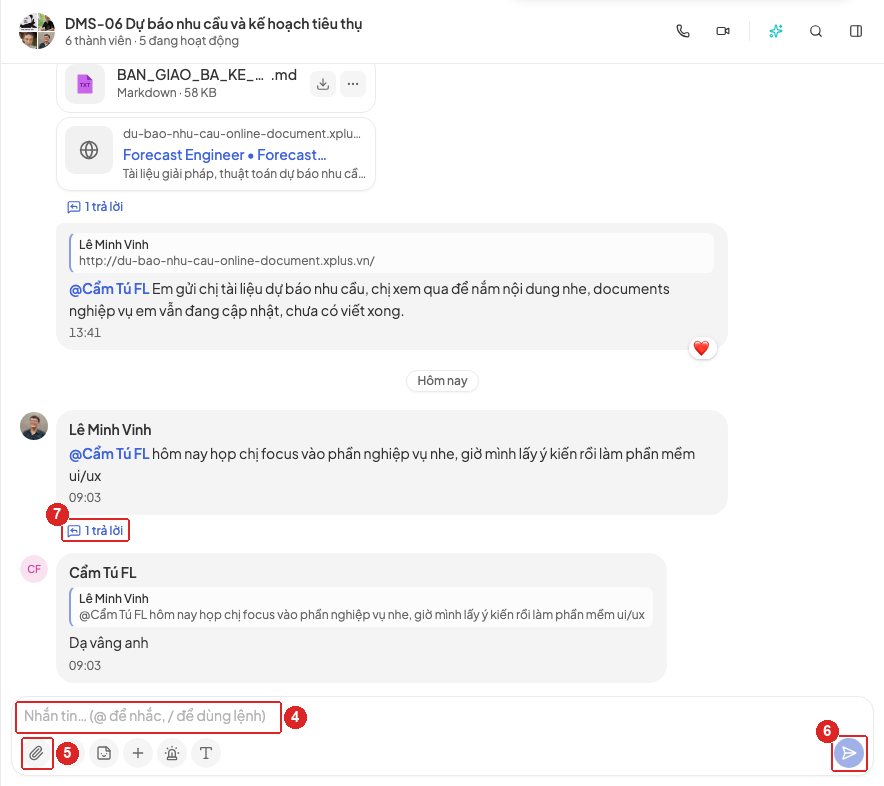Screen dimensions: 884x786
Task: Click the 6 thành viên member count
Action: [98, 41]
